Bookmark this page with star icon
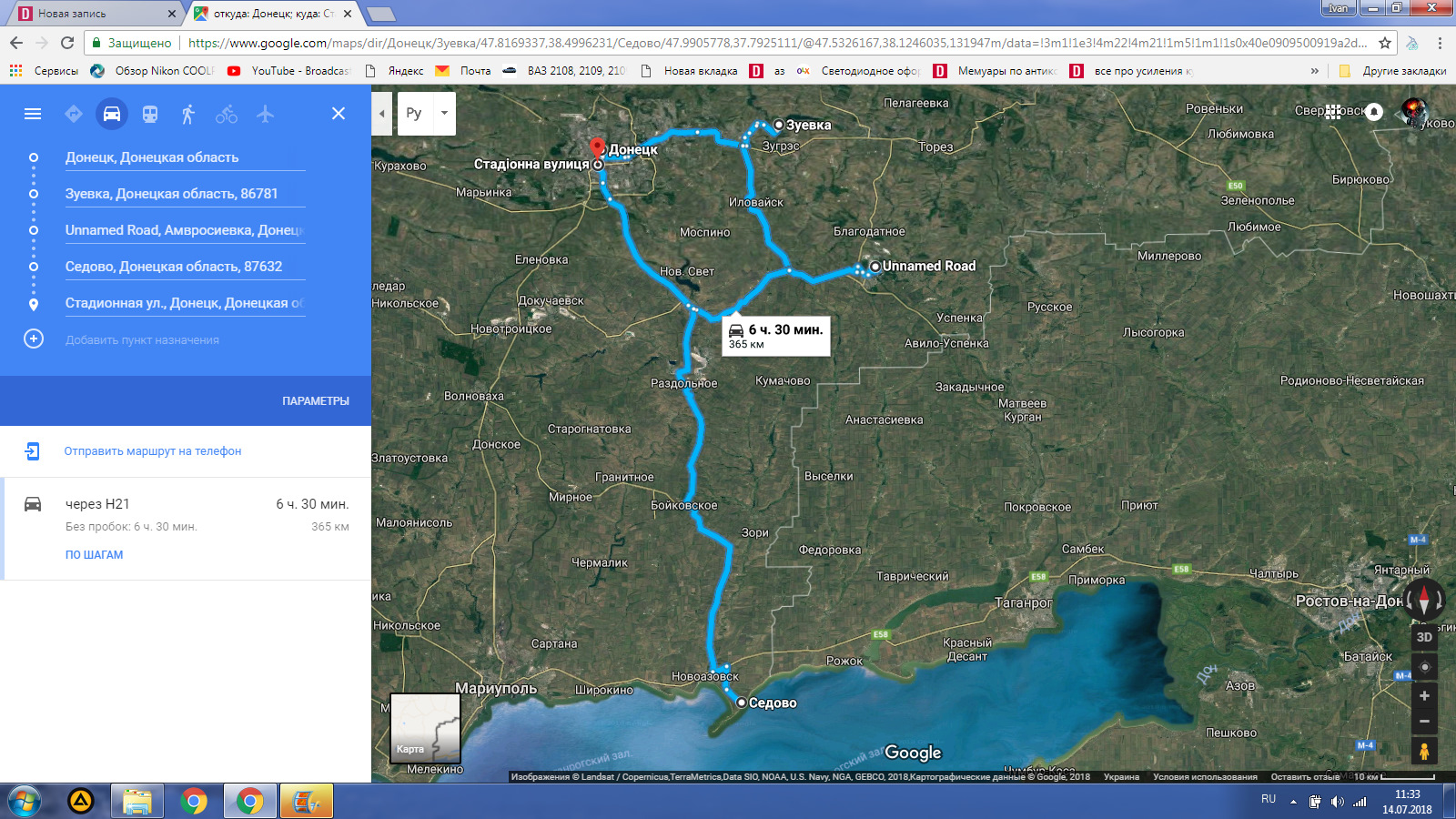The image size is (1456, 819). [1385, 43]
